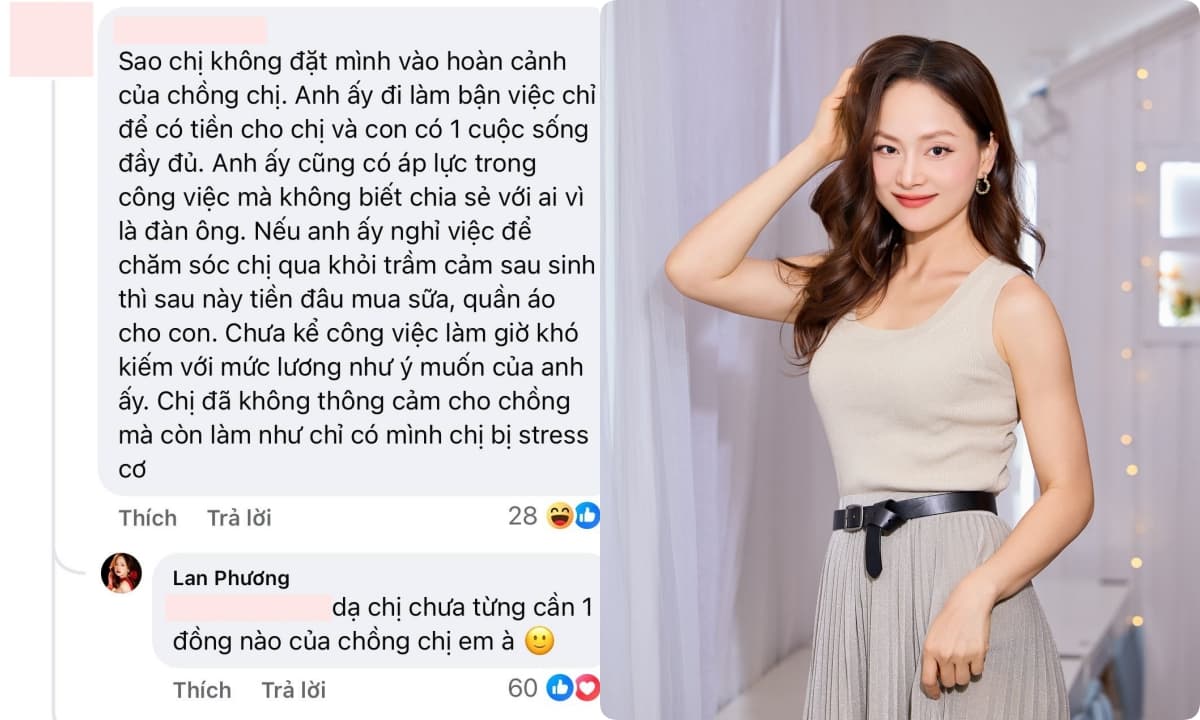Click Thích under the long comment

tap(148, 518)
